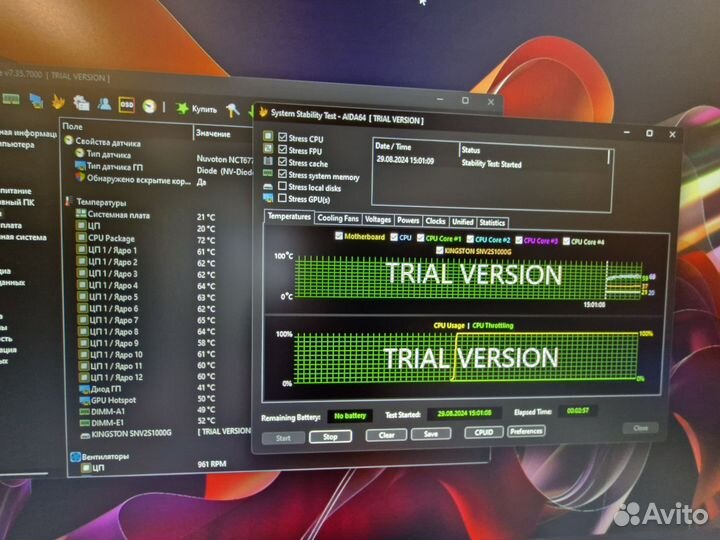Screen dimensions: 720x540
Task: Click the Test Started value field
Action: (464, 413)
